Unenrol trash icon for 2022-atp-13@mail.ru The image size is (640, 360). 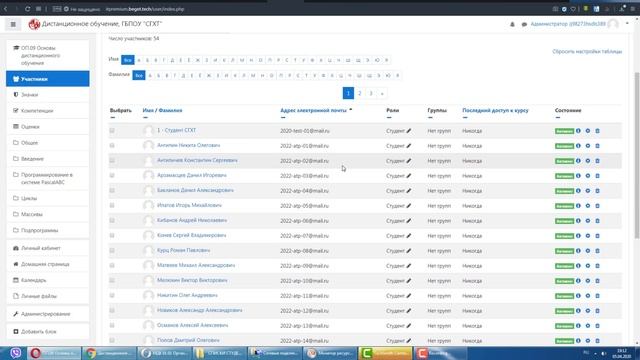point(598,326)
